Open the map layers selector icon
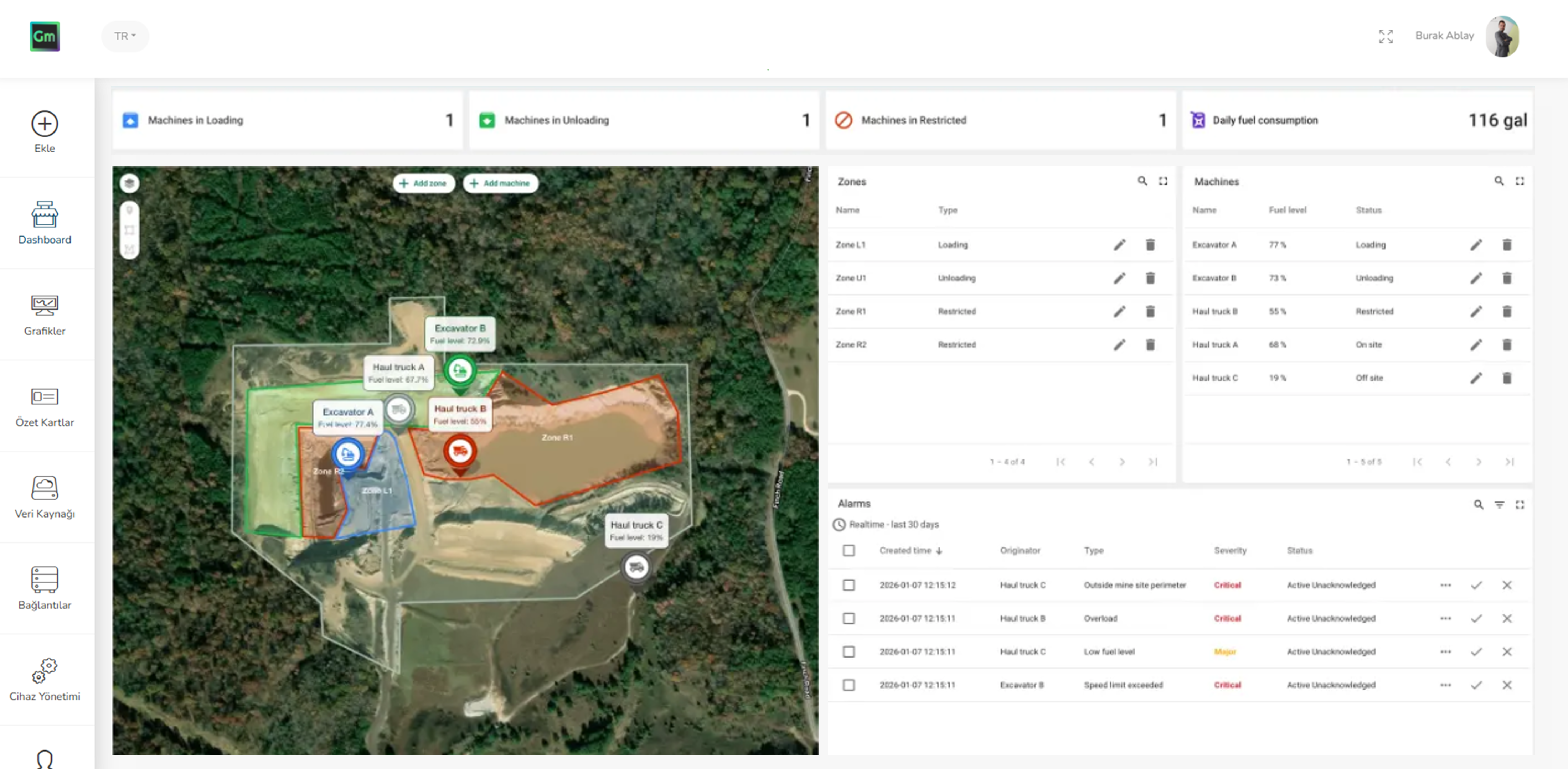The image size is (1568, 769). click(130, 183)
